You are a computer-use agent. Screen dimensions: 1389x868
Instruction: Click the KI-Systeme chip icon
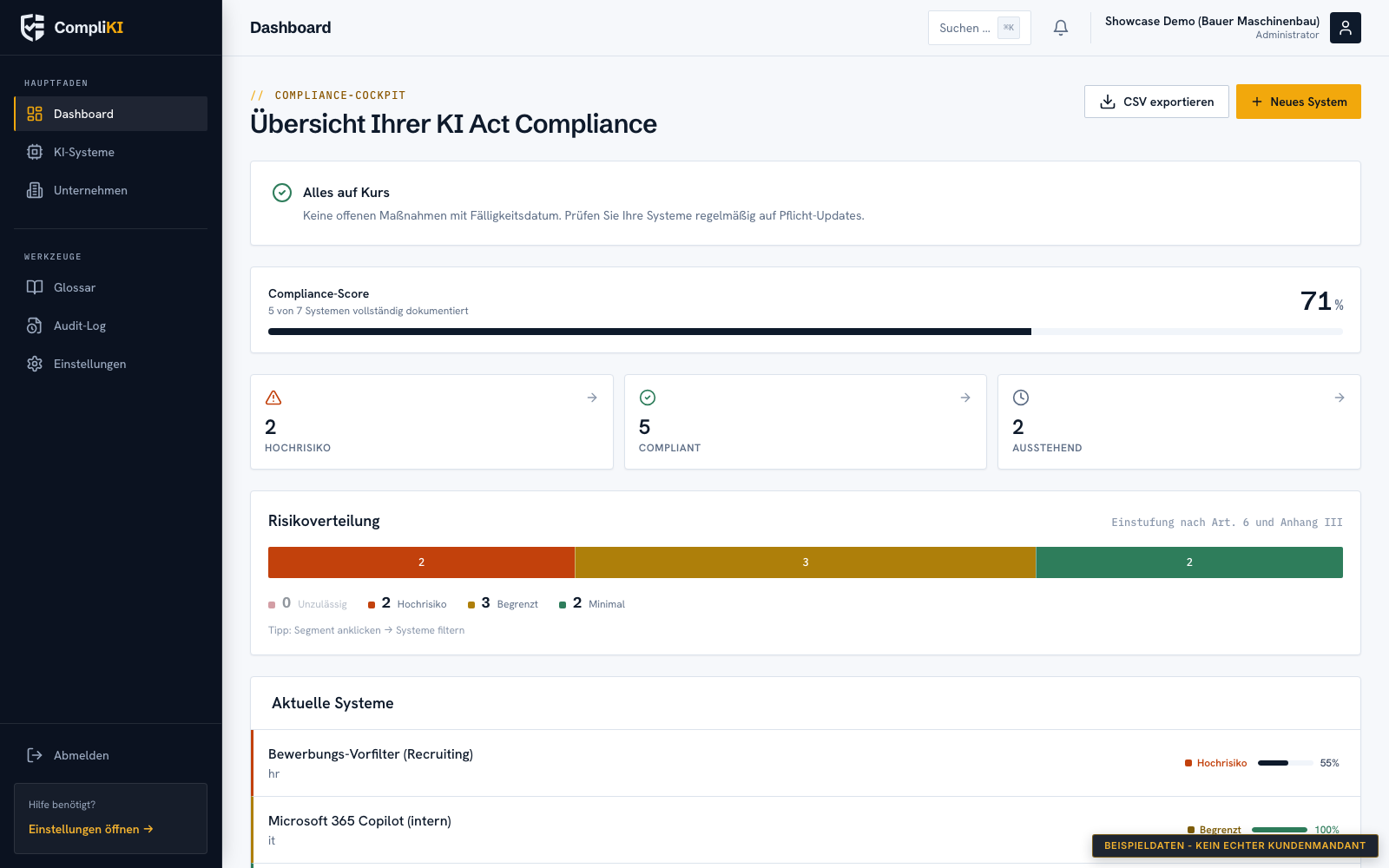pos(35,152)
